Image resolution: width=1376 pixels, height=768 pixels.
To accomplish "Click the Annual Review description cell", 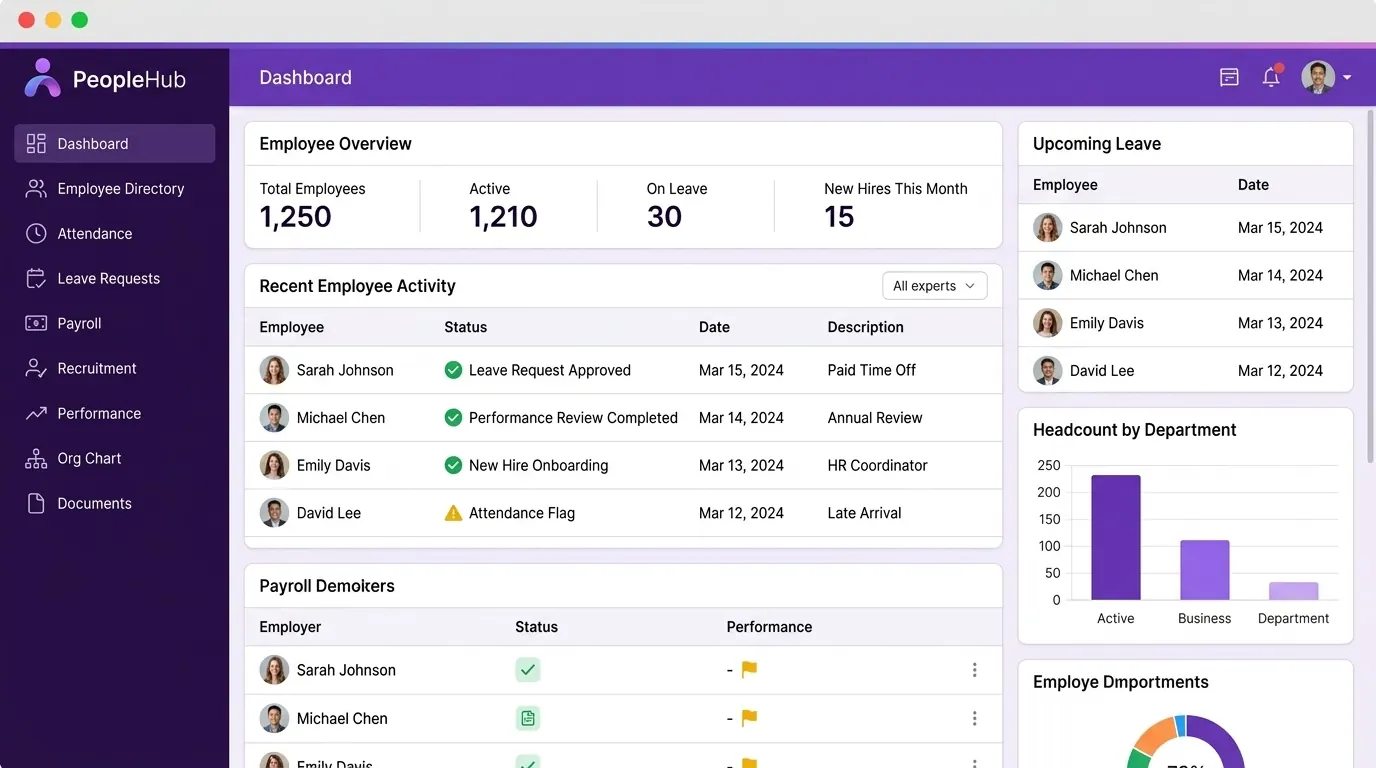I will (x=875, y=418).
